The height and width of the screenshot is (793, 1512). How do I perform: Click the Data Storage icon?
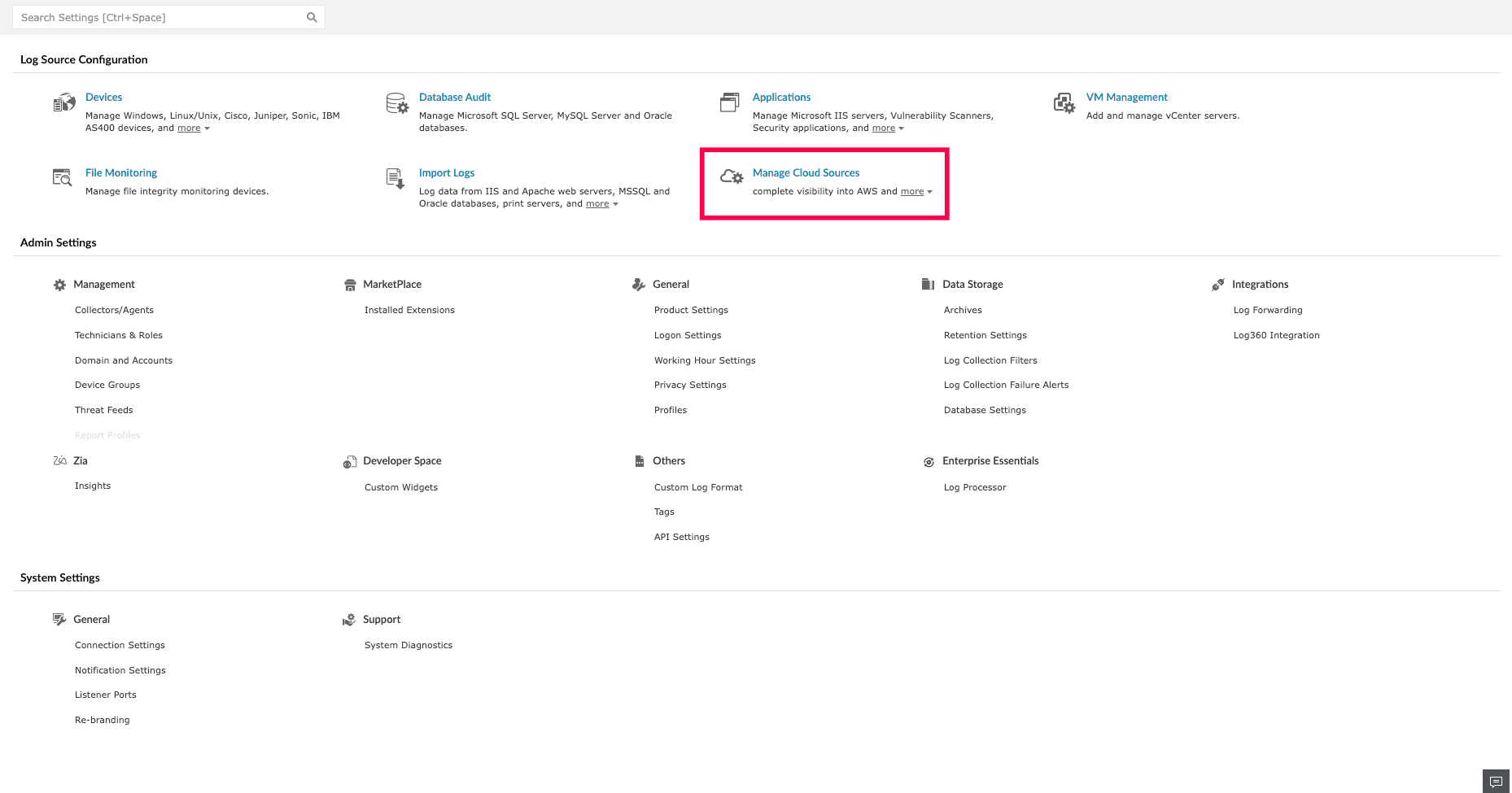click(928, 284)
